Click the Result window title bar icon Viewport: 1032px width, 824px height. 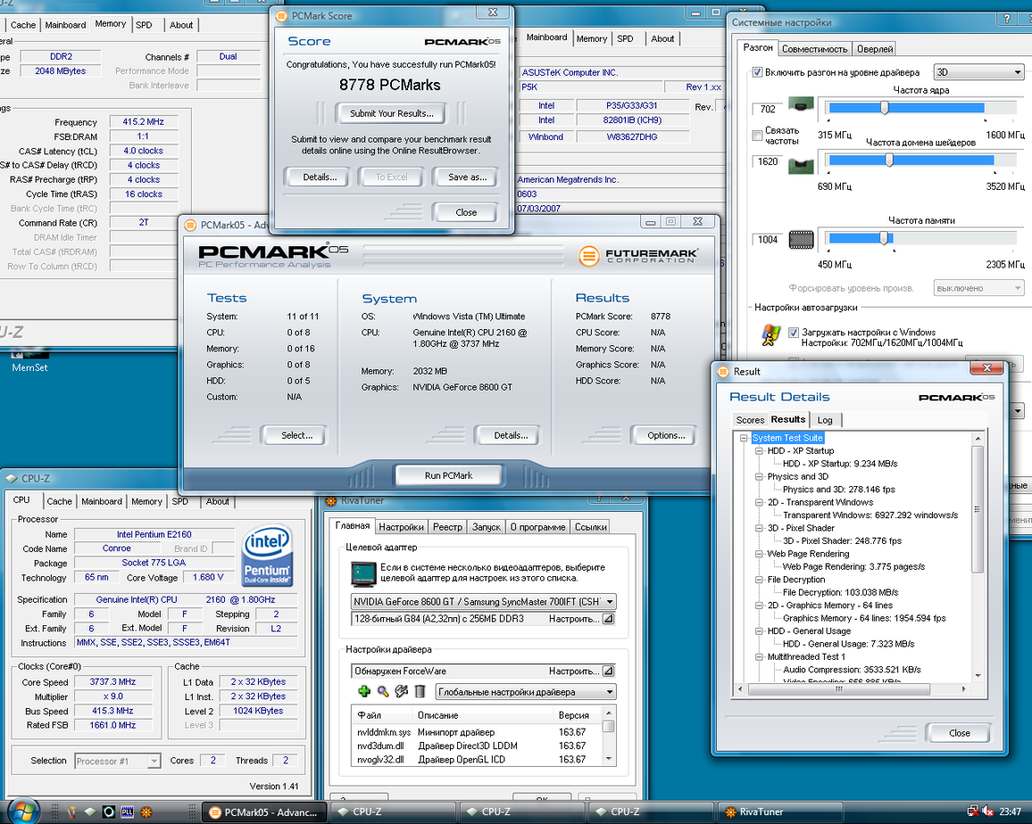[x=723, y=371]
